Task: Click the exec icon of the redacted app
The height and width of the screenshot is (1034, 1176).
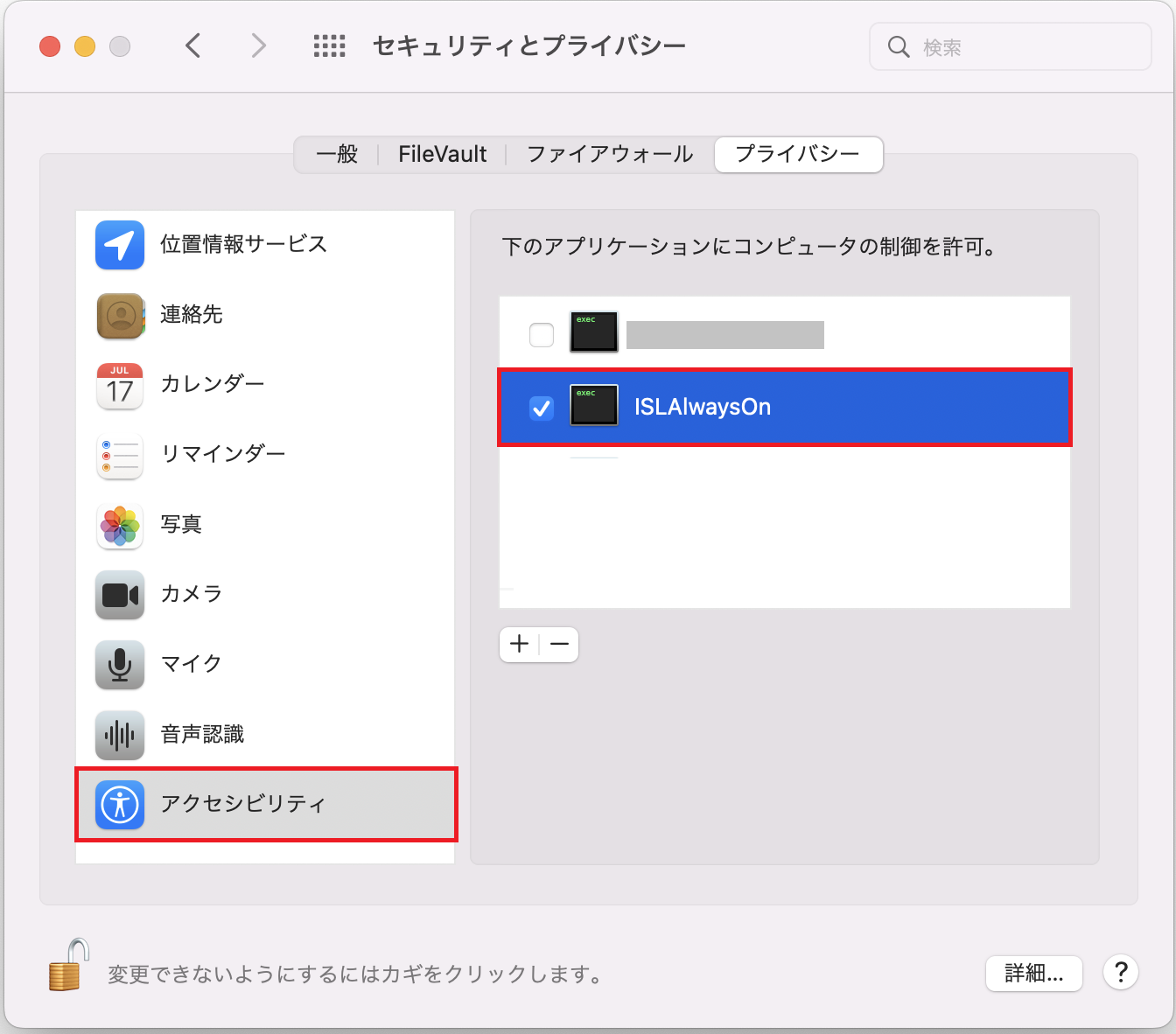Action: pos(594,332)
